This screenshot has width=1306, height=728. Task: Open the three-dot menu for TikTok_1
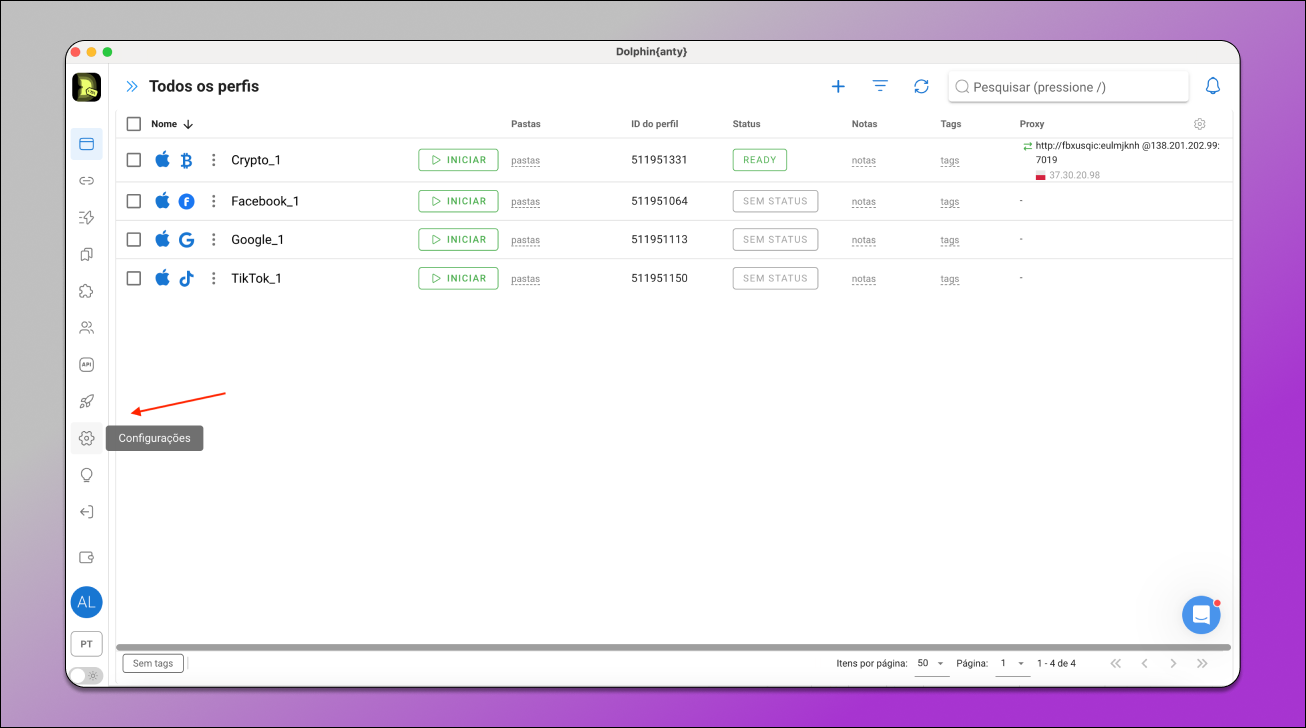(x=213, y=279)
